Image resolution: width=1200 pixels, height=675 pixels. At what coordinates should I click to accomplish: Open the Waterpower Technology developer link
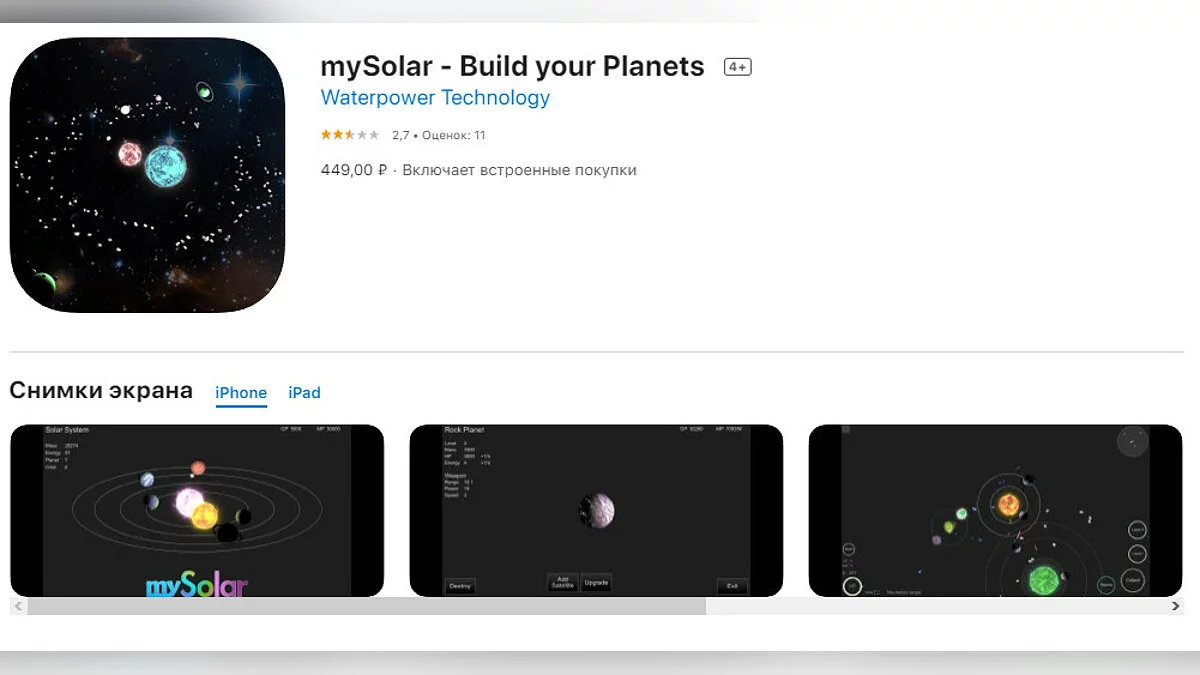pyautogui.click(x=435, y=98)
